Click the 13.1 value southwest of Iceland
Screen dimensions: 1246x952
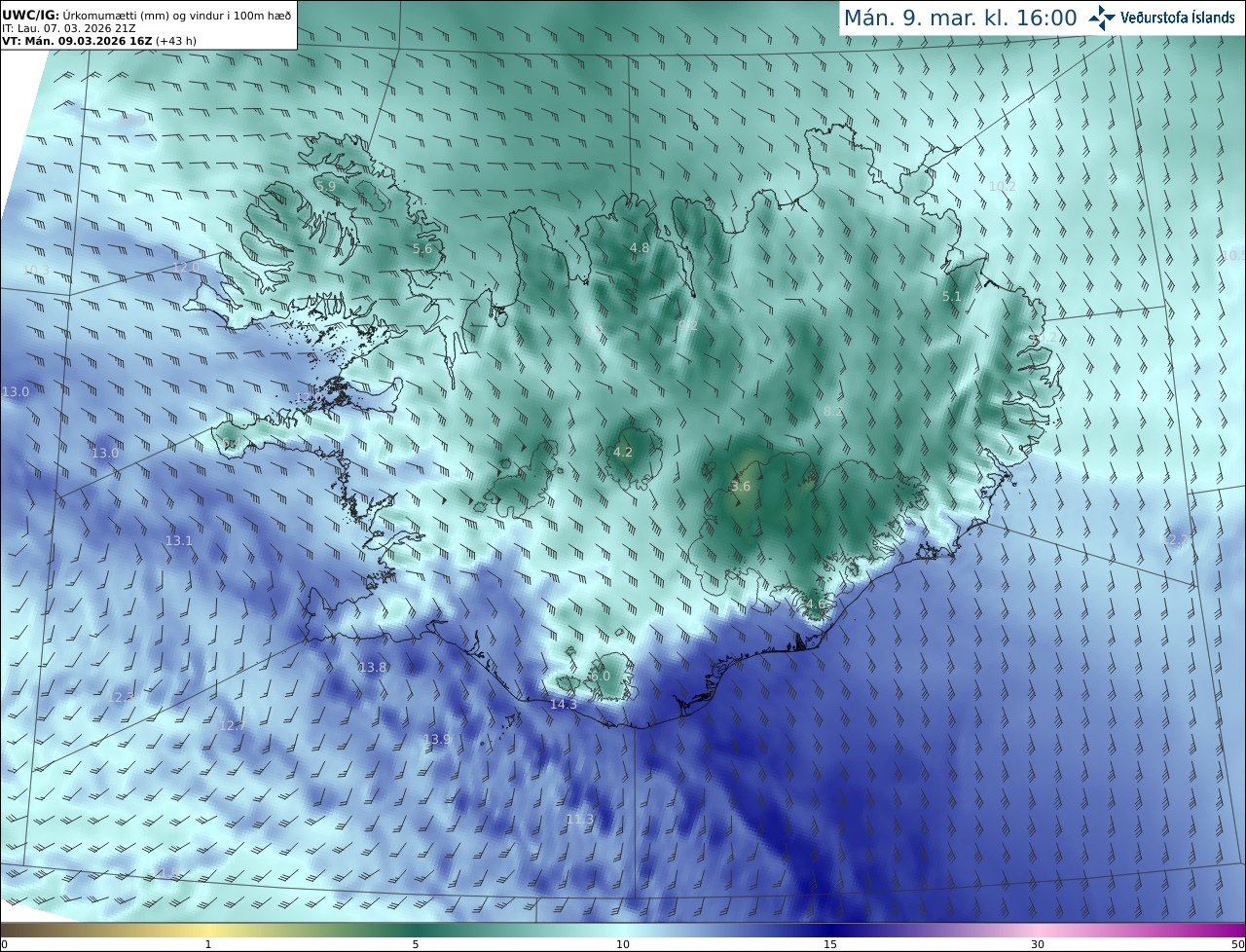click(178, 540)
